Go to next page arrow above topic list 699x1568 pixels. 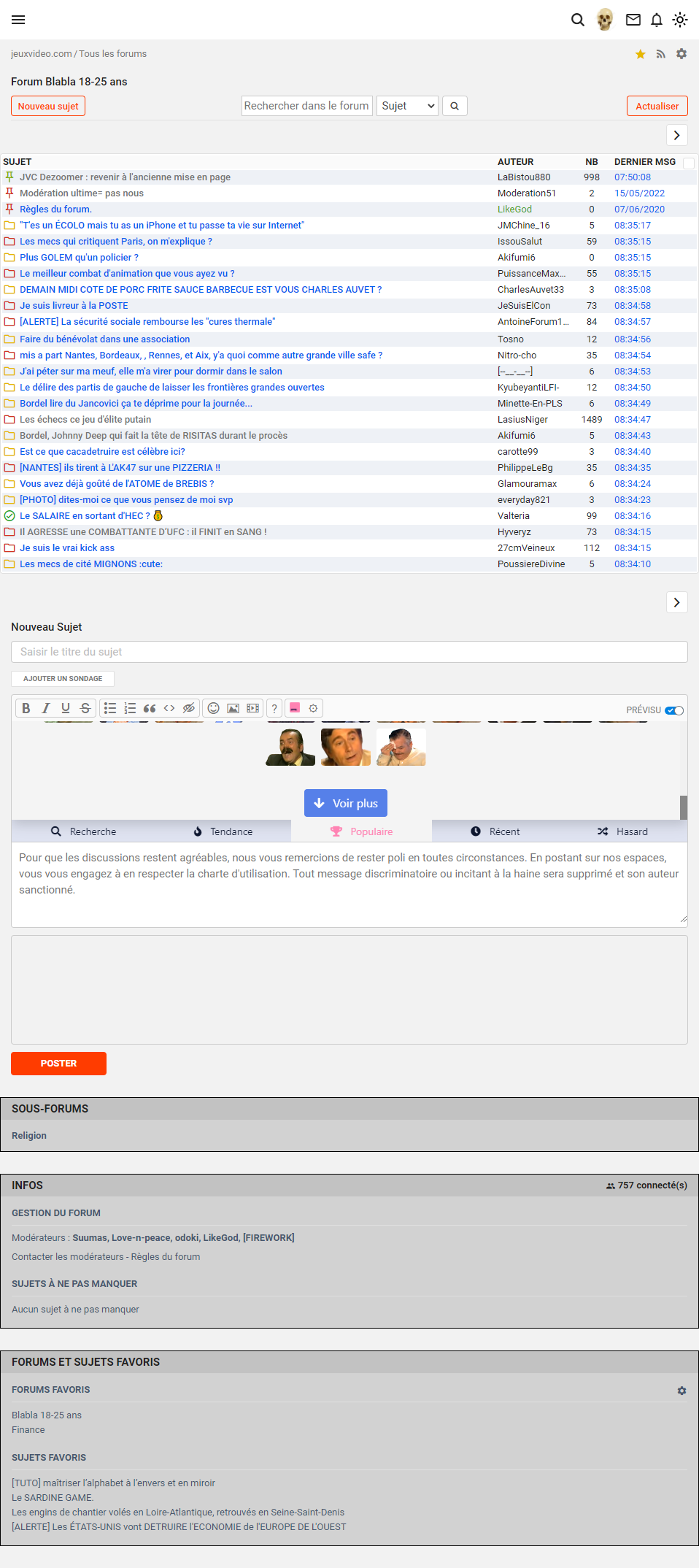677,135
